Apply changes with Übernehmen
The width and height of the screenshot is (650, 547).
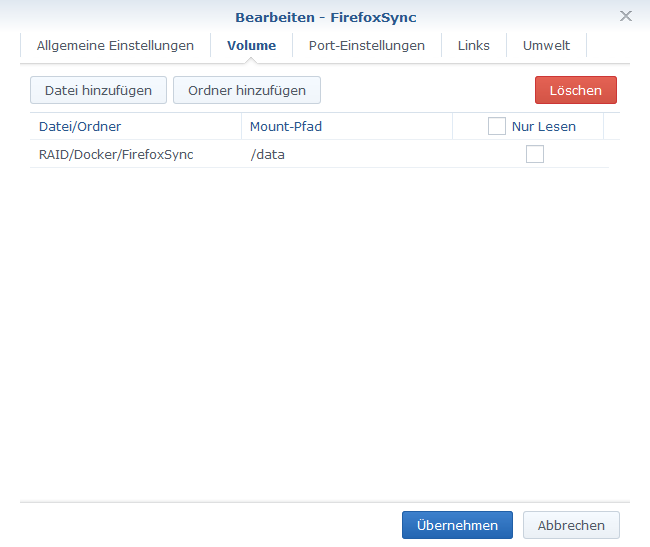pyautogui.click(x=457, y=525)
